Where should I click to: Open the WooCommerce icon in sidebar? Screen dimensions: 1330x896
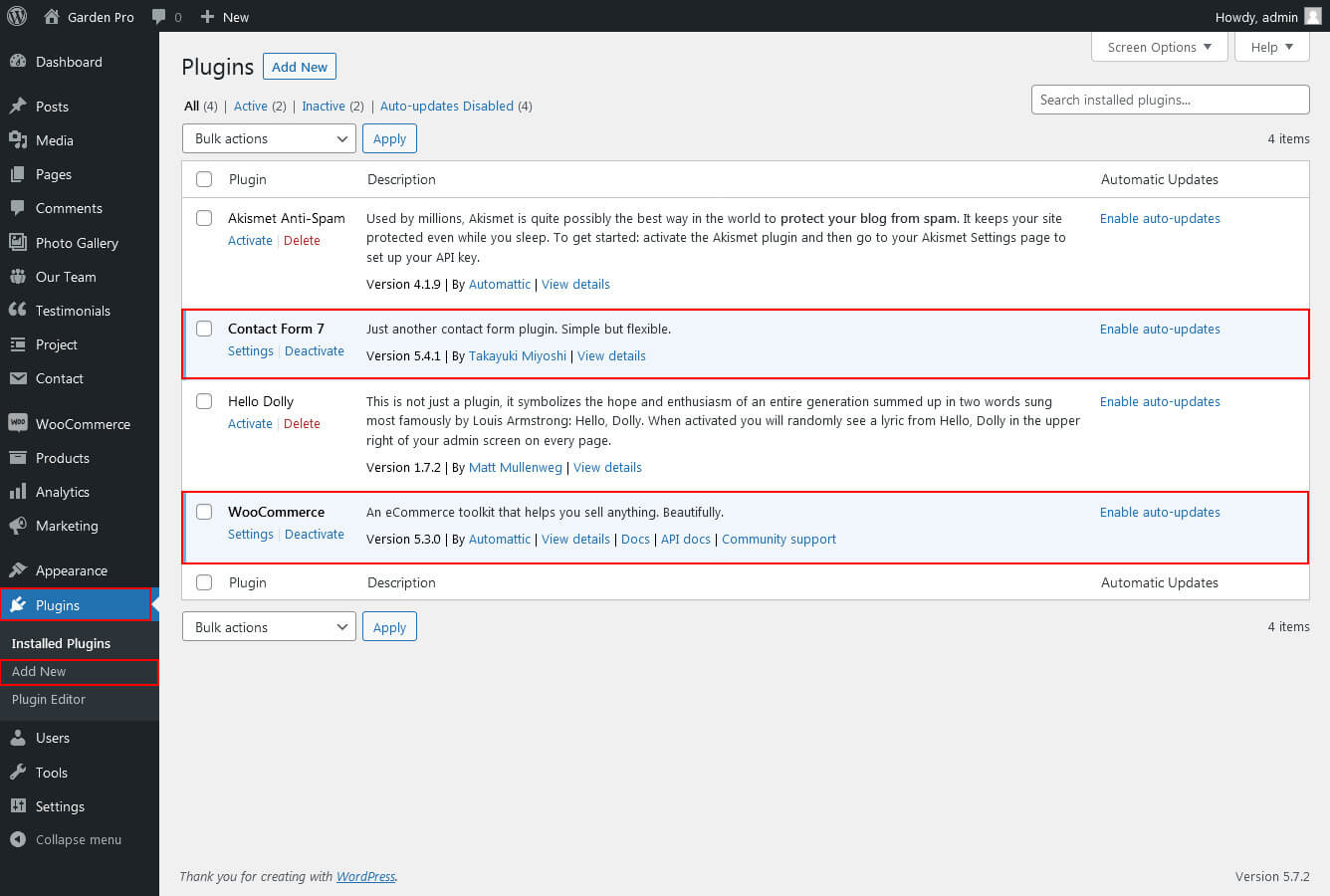tap(17, 423)
